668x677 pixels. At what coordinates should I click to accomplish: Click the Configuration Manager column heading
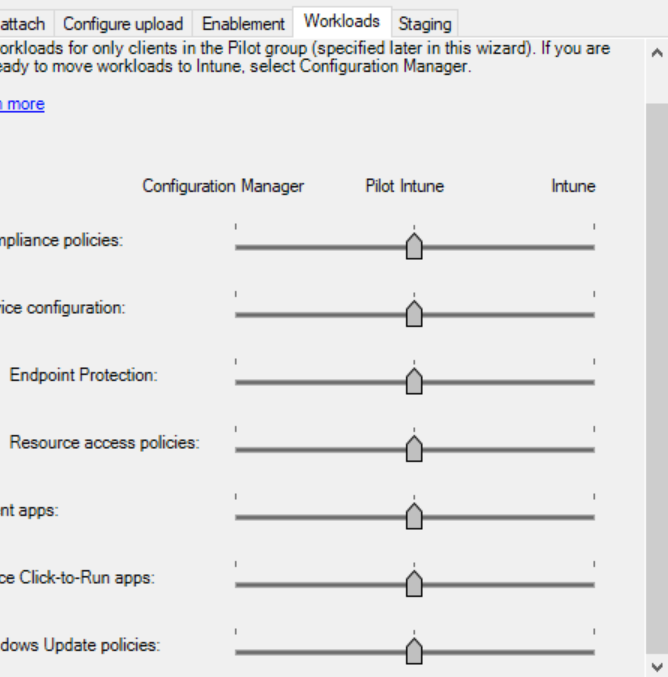(x=223, y=186)
